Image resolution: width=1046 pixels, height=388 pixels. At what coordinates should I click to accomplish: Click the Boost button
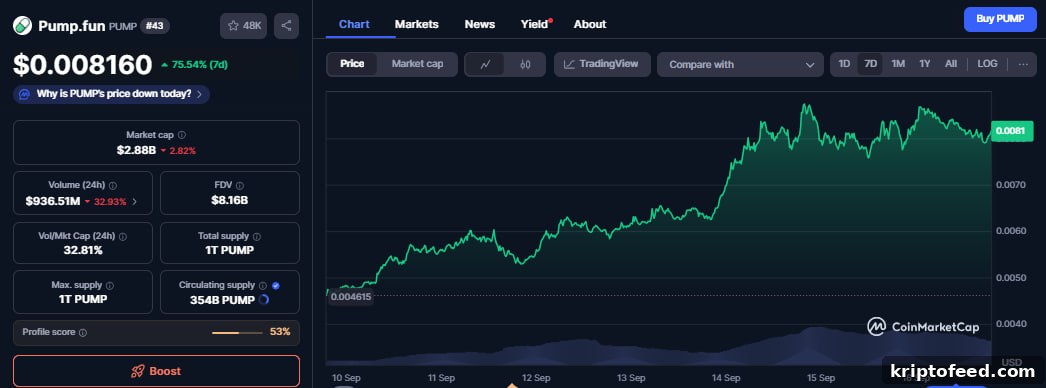(156, 371)
